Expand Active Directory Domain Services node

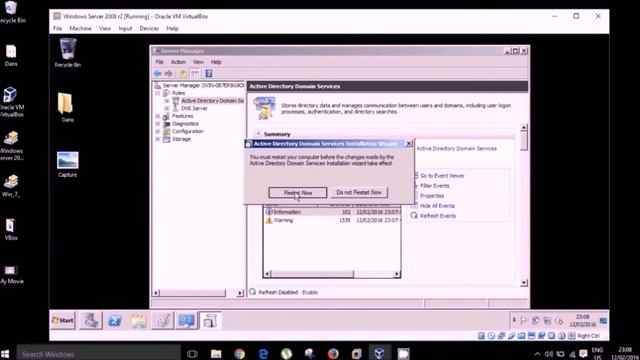coord(167,101)
